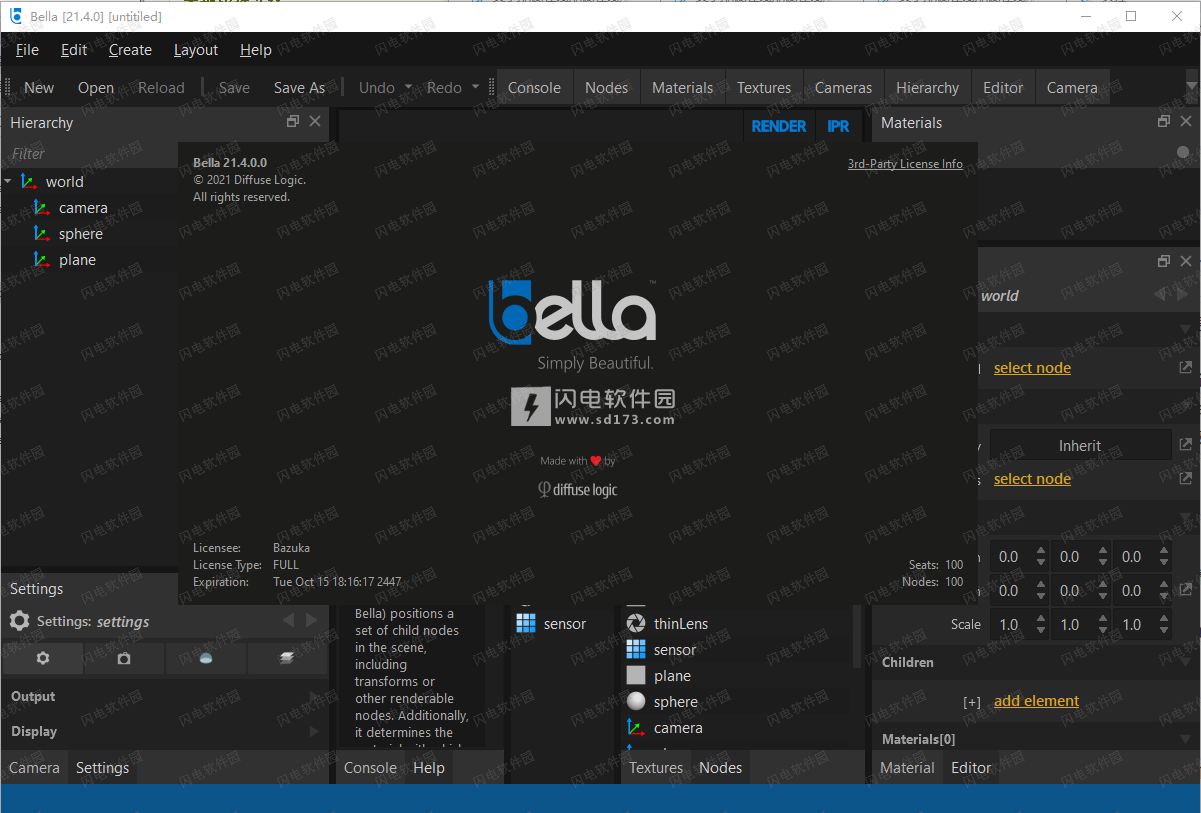
Task: Open the 3rd-Party License Info link
Action: (x=905, y=164)
